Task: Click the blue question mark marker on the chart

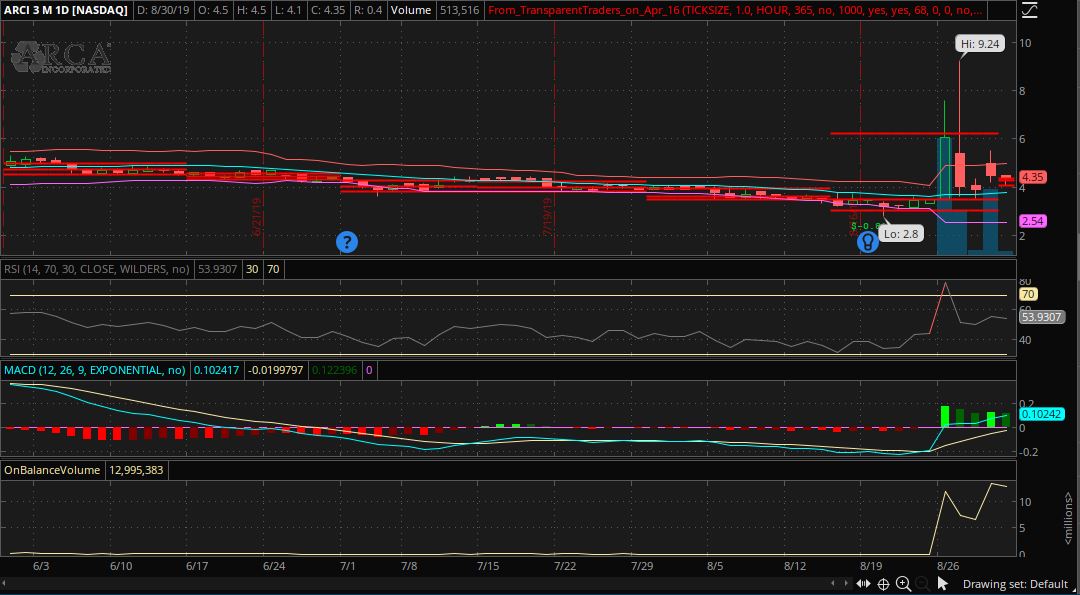Action: pyautogui.click(x=347, y=242)
